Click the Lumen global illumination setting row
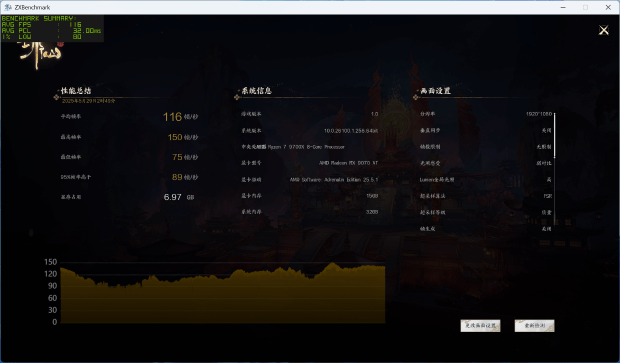 pos(486,180)
